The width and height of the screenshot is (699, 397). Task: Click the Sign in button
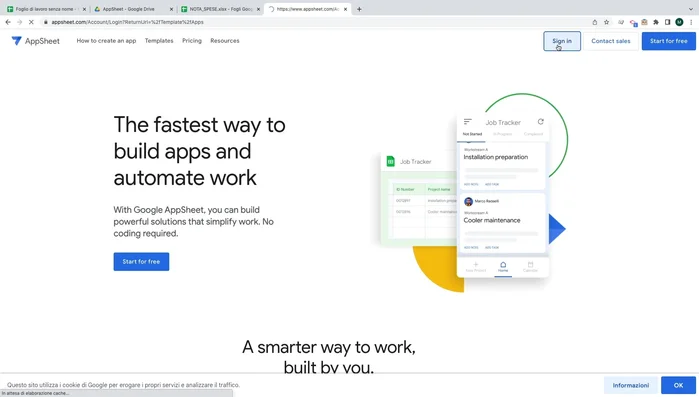pyautogui.click(x=562, y=41)
